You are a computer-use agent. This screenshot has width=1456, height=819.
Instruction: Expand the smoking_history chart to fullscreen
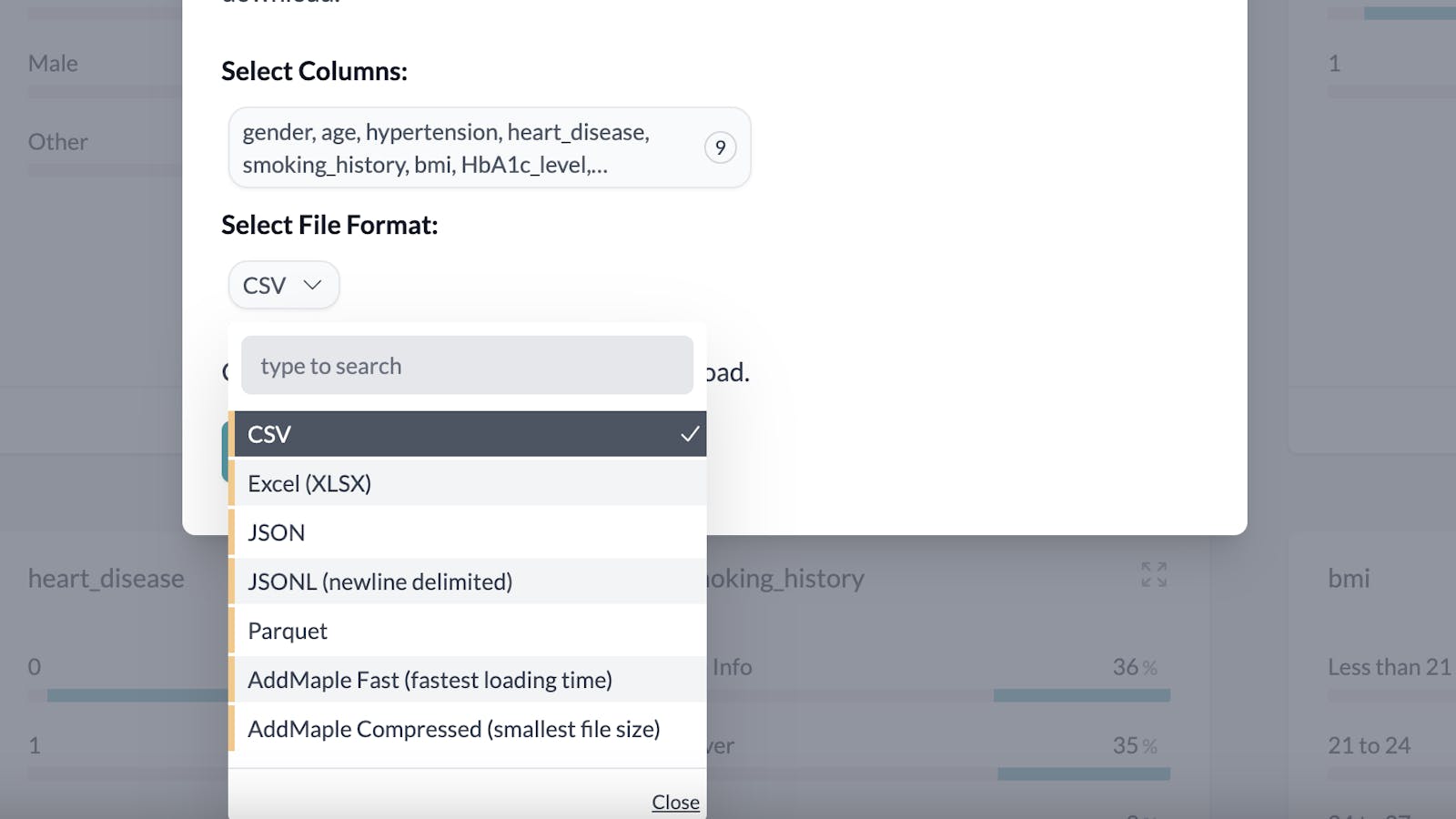pos(1154,575)
